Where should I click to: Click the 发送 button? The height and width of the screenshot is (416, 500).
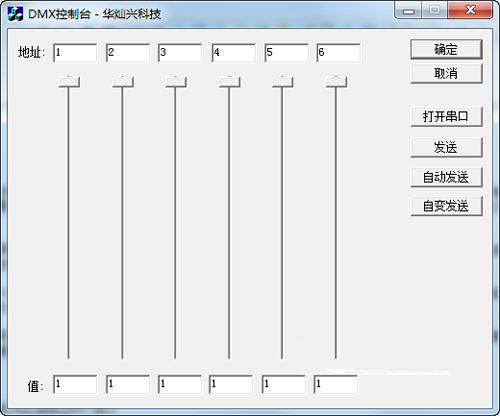(x=446, y=147)
